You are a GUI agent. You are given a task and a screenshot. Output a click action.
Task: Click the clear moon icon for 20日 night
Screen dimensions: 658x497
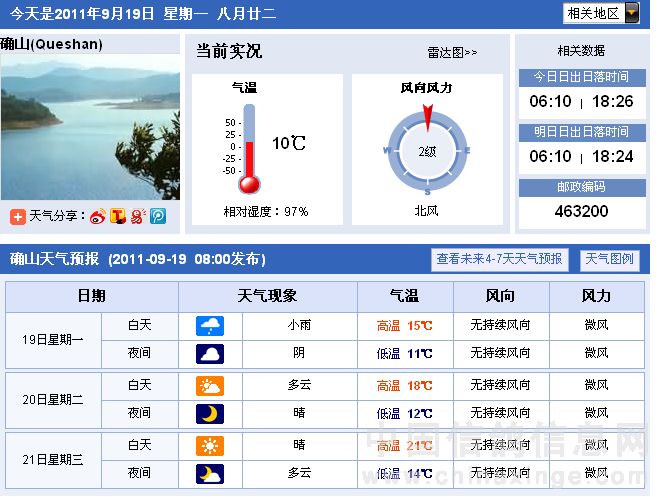click(210, 413)
